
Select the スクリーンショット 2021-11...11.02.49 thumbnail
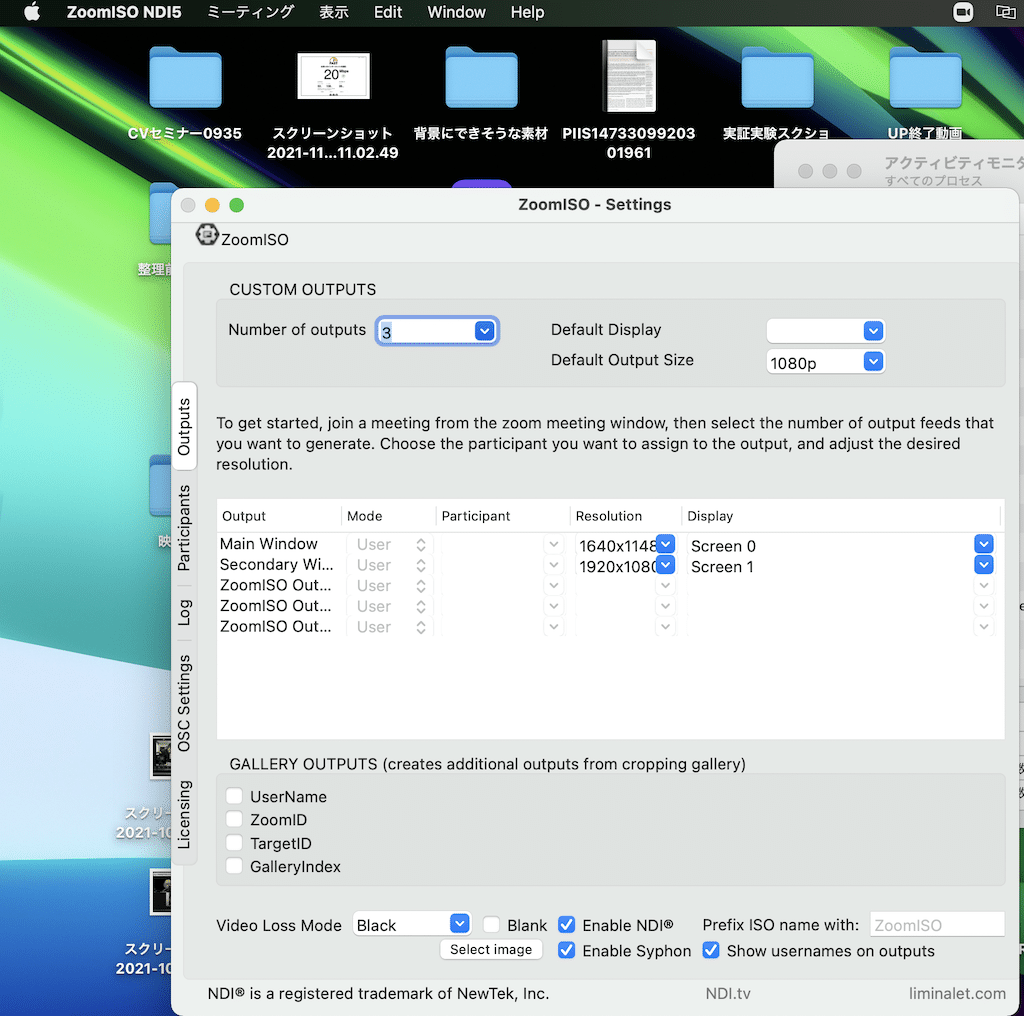(x=333, y=76)
